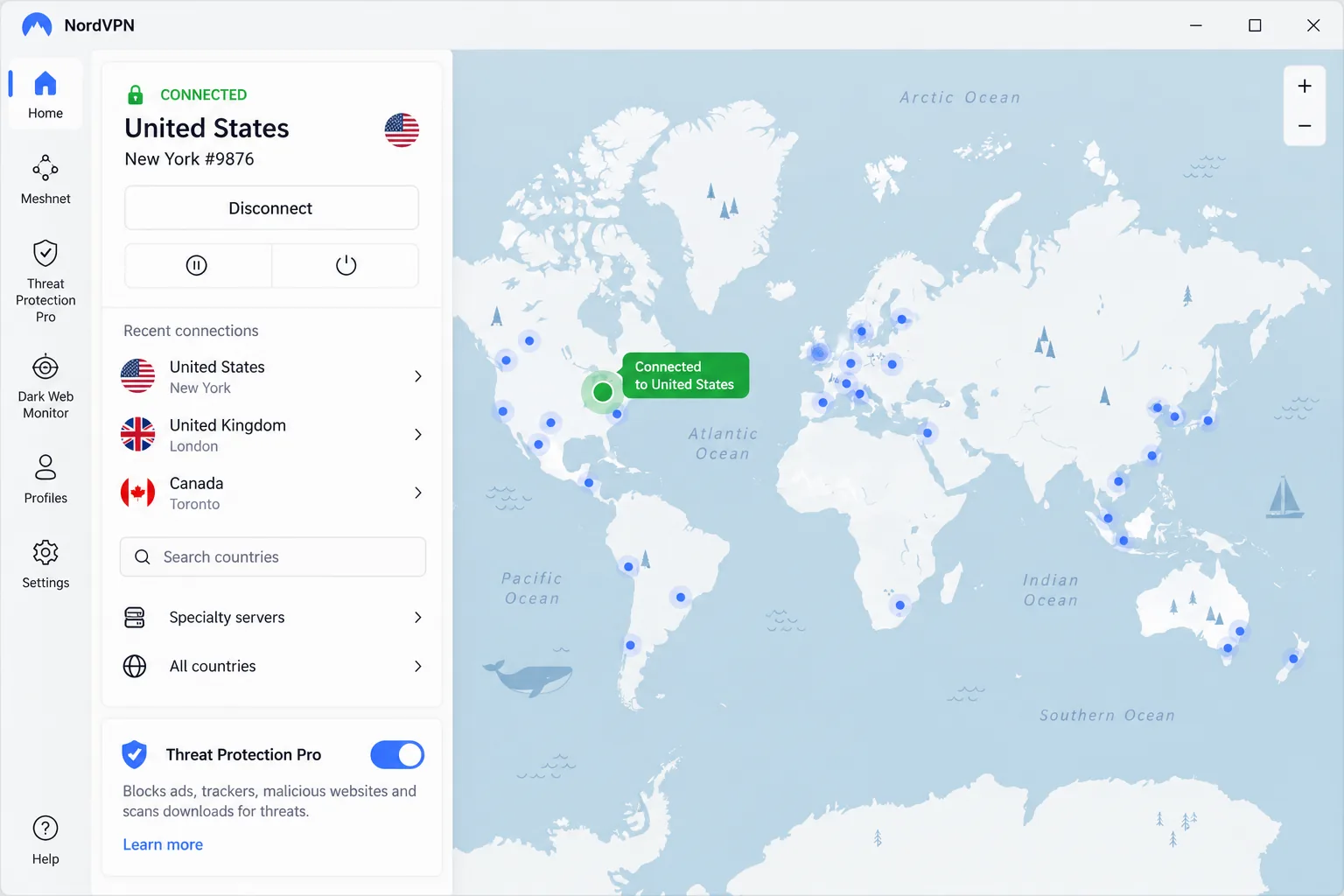Screen dimensions: 1344x896
Task: Focus the Search countries field
Action: click(x=273, y=557)
